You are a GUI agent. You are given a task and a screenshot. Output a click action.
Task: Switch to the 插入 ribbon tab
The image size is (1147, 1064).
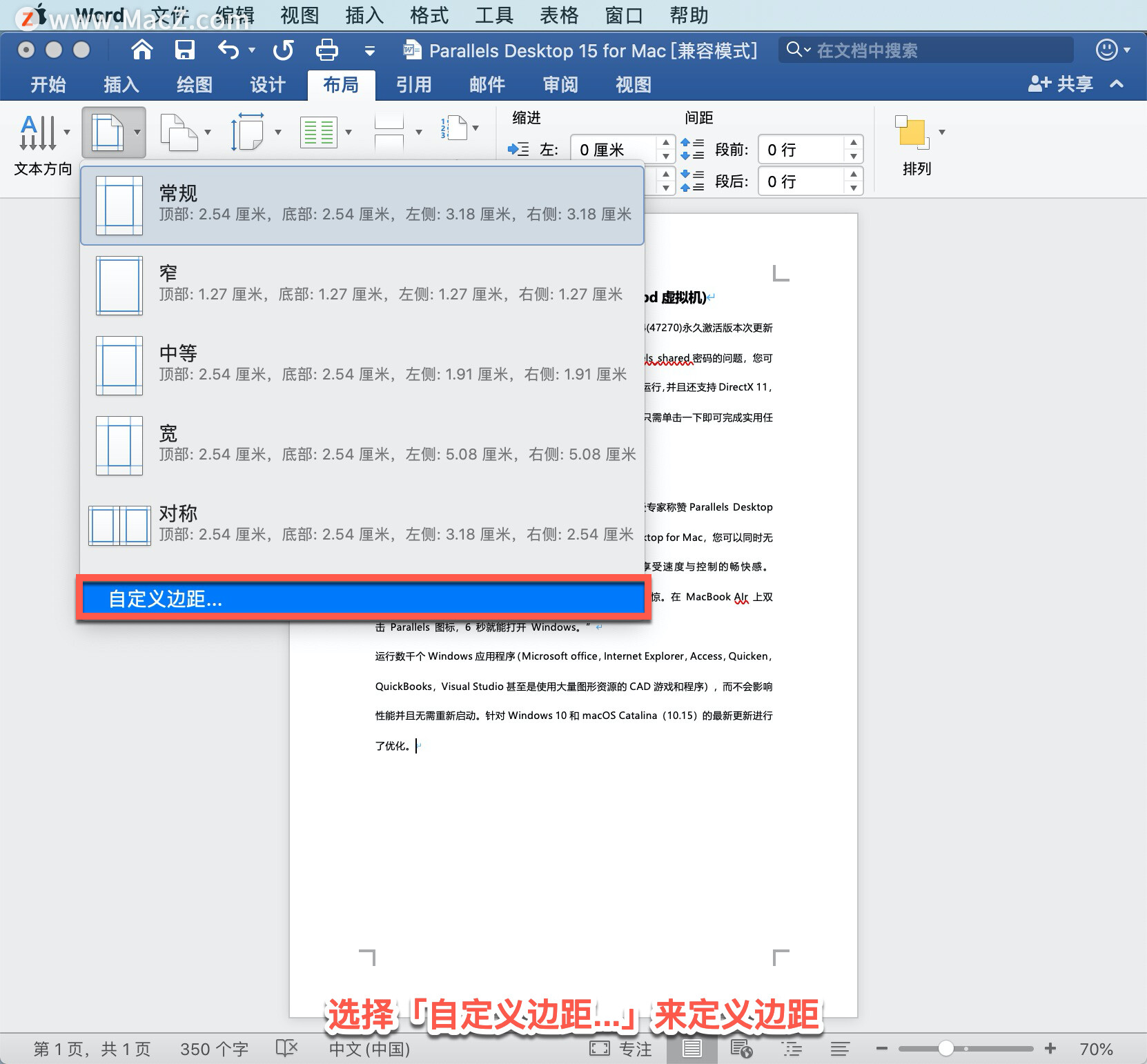point(121,85)
